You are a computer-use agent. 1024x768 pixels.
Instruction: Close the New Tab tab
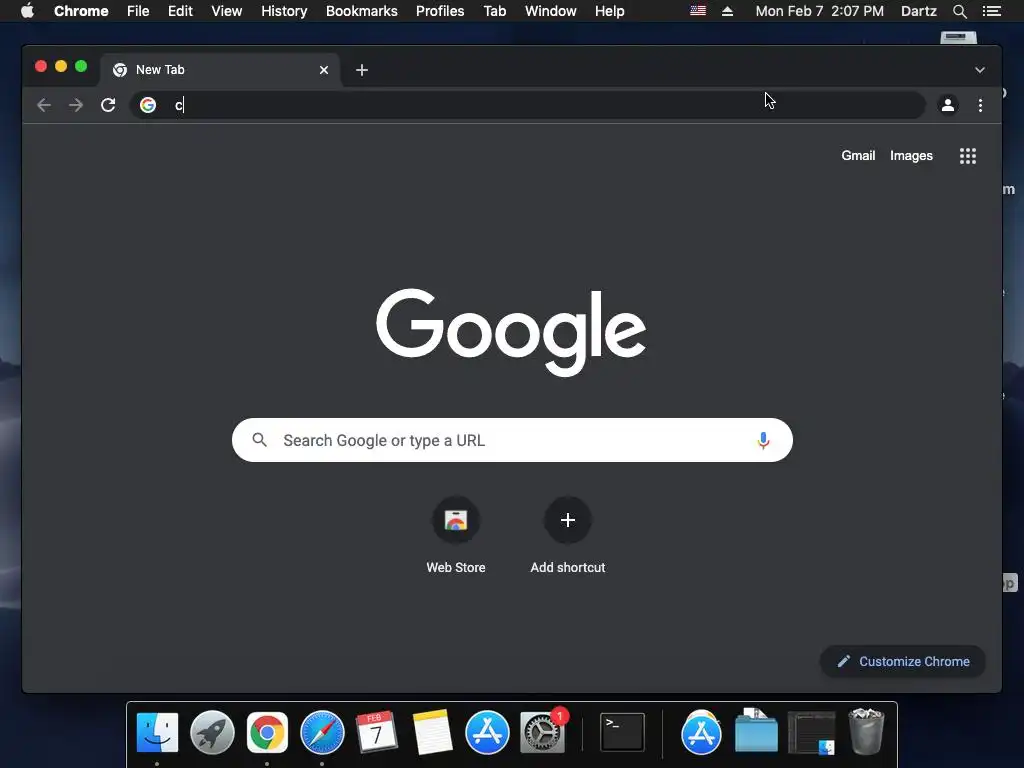tap(324, 70)
